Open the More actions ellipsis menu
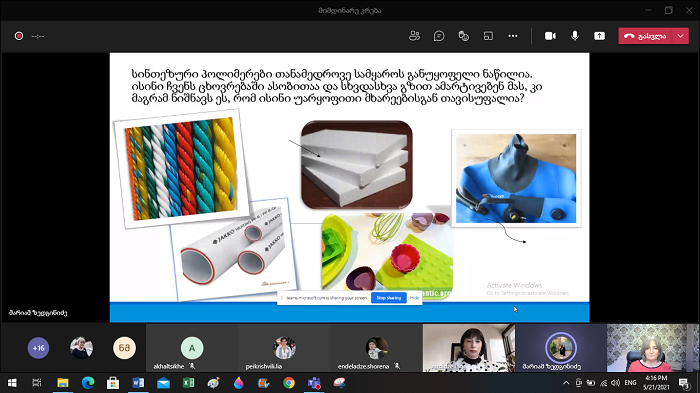Screen dimensions: 700x393 click(513, 36)
